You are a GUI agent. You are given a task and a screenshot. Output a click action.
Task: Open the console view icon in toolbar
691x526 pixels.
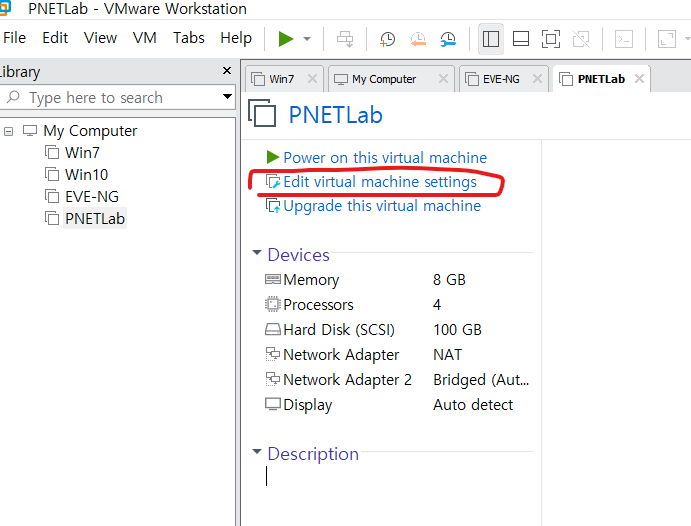pyautogui.click(x=624, y=39)
